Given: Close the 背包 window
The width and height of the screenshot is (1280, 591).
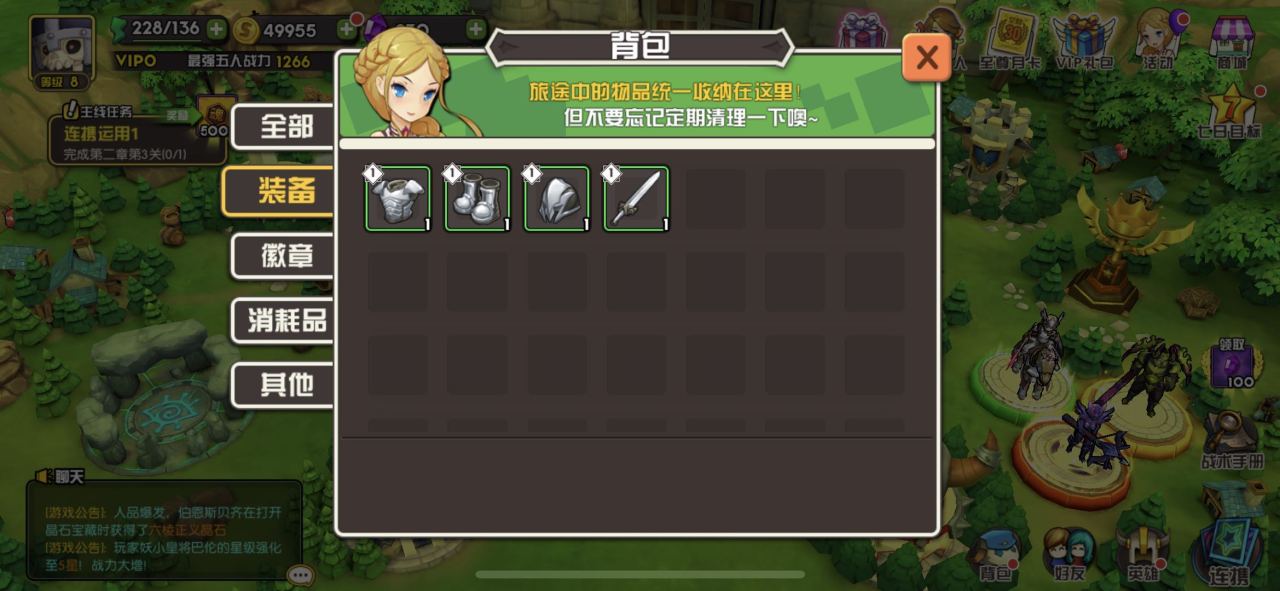Looking at the screenshot, I should (x=926, y=58).
